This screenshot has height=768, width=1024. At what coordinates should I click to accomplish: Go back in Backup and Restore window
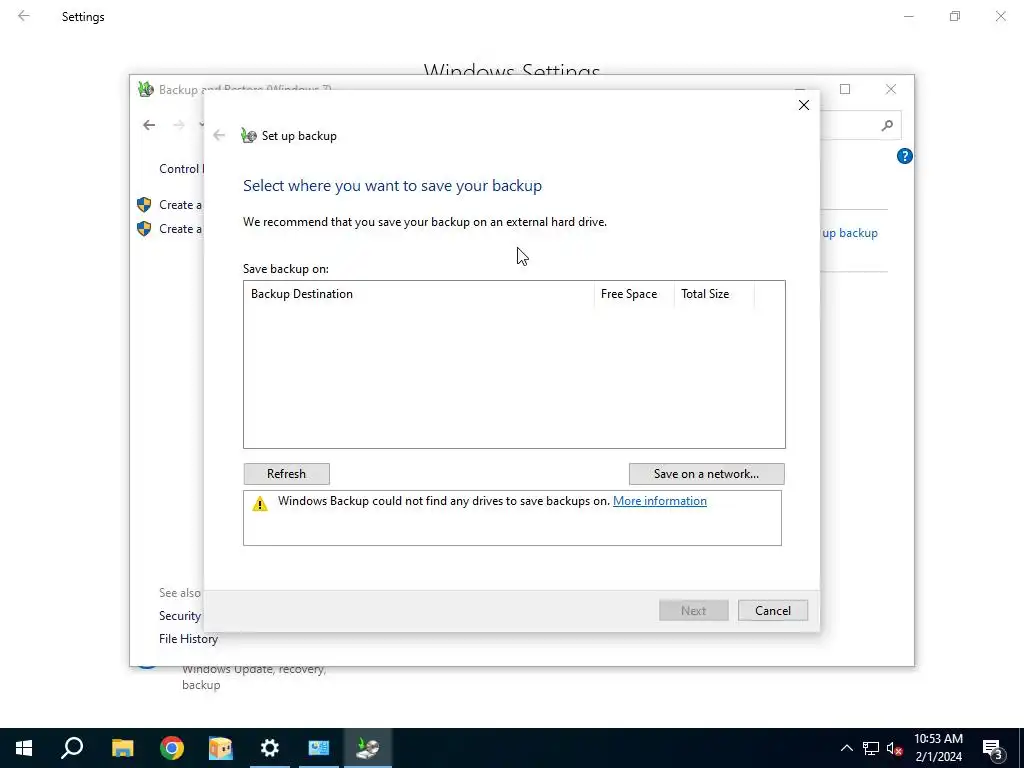coord(149,125)
